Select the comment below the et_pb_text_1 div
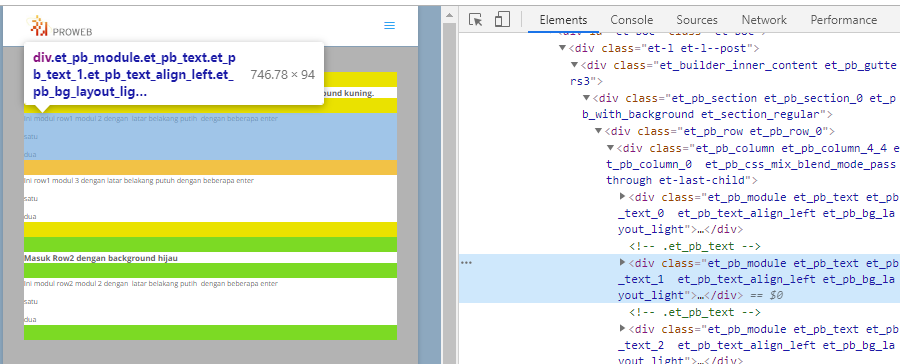The height and width of the screenshot is (364, 900). 695,312
